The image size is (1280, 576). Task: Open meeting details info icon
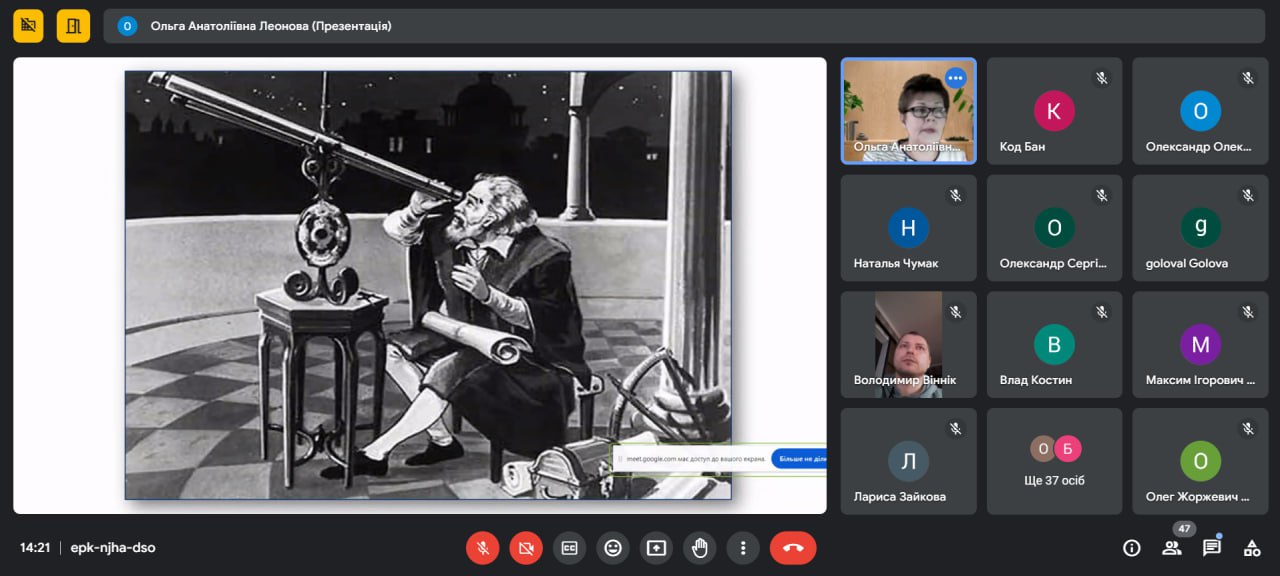[1132, 548]
